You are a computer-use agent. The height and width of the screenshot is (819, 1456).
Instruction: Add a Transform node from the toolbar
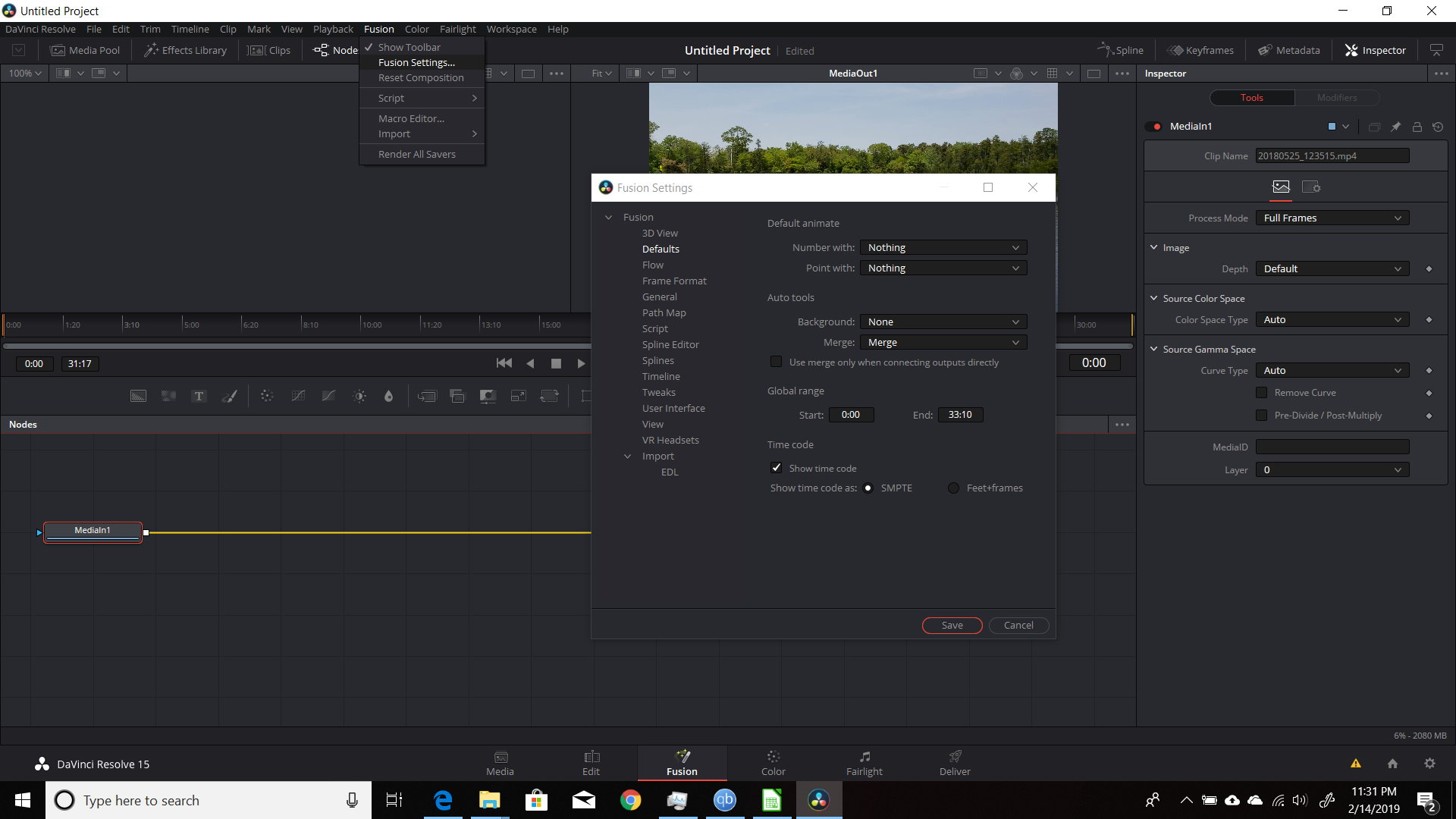549,396
